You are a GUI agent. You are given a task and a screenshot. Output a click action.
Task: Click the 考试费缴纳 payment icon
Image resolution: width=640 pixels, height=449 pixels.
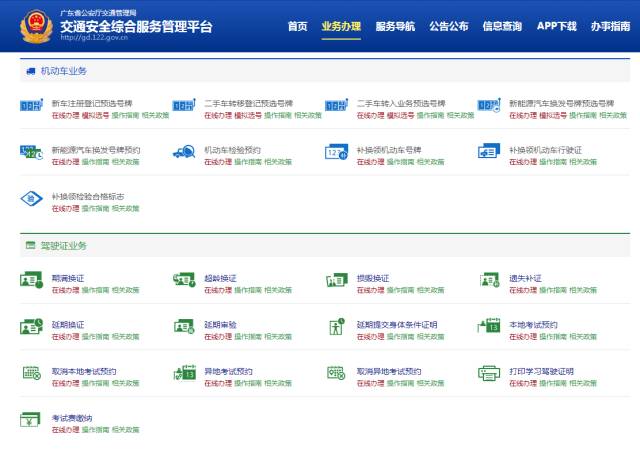(31, 421)
